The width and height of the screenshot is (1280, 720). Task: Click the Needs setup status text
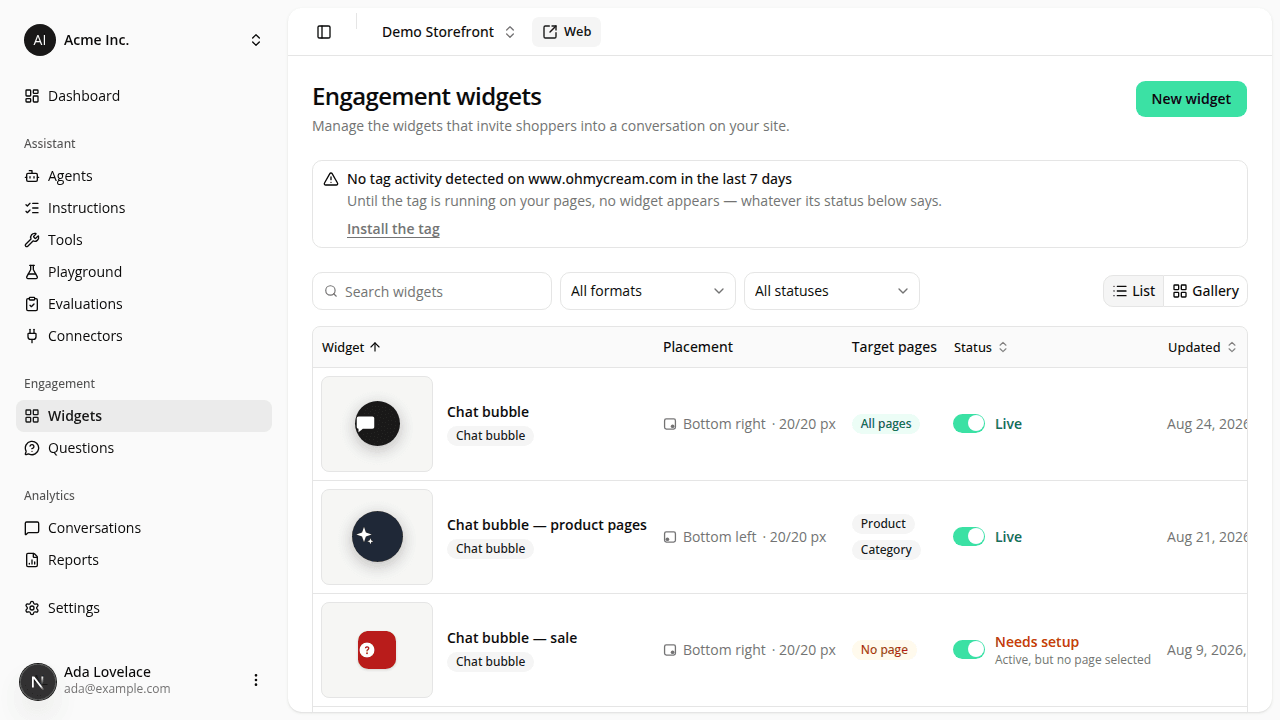coord(1037,642)
